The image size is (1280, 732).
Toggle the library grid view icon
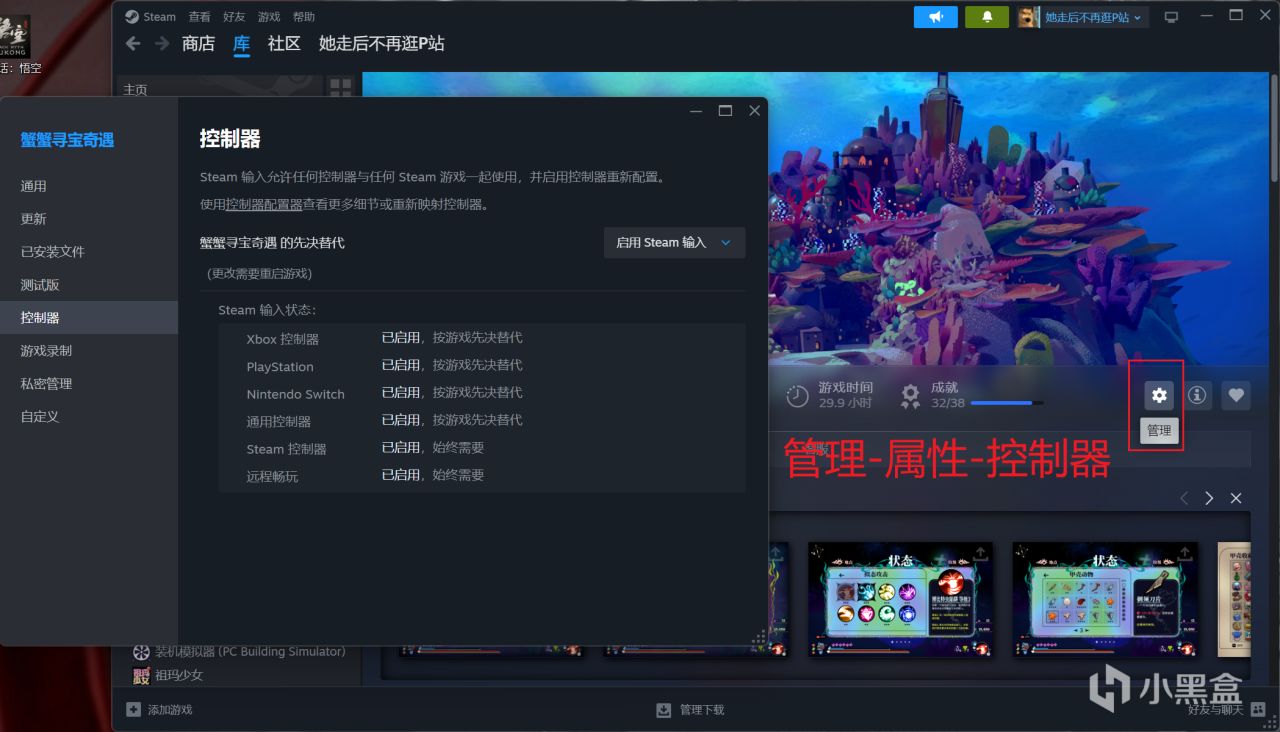[341, 88]
